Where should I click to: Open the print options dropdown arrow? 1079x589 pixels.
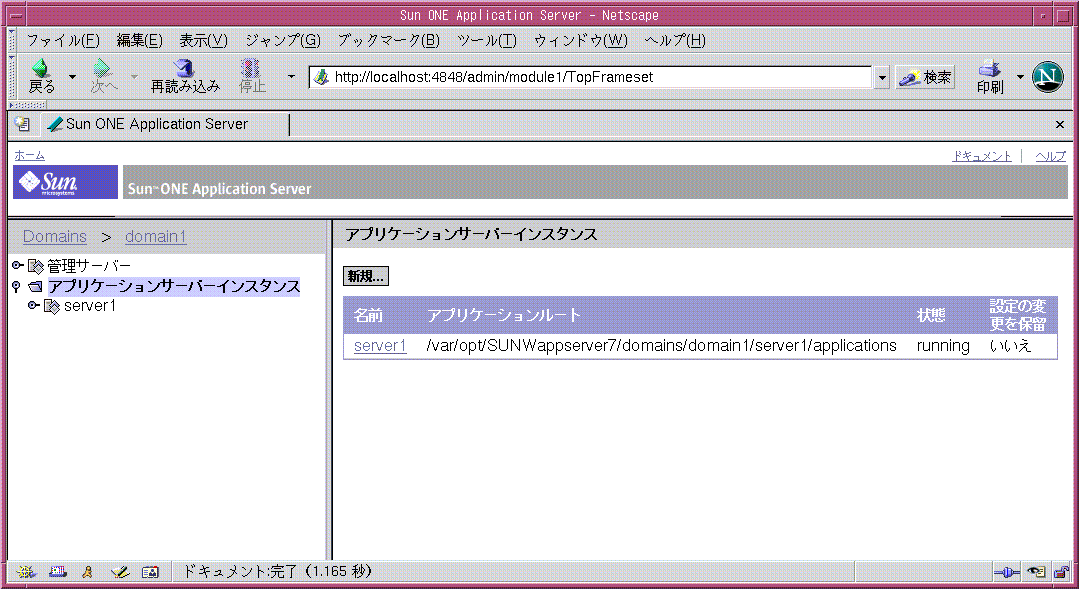pos(1021,77)
